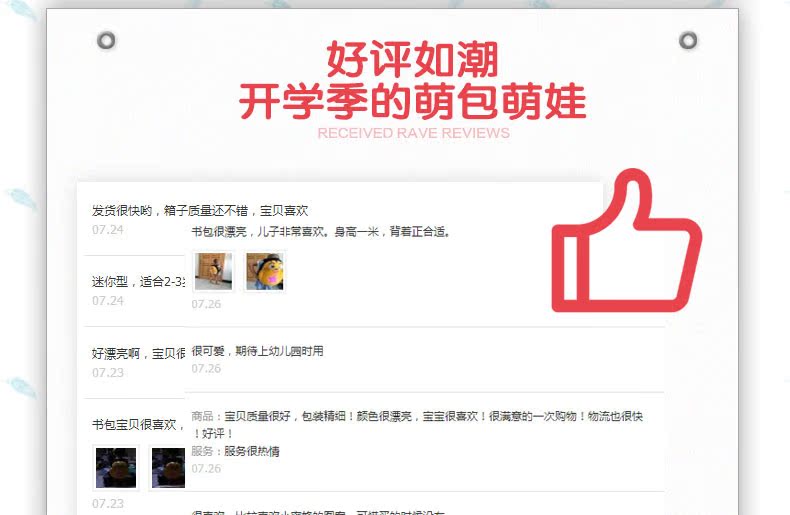
Task: Open the second dark backpack review photo
Action: pyautogui.click(x=168, y=468)
